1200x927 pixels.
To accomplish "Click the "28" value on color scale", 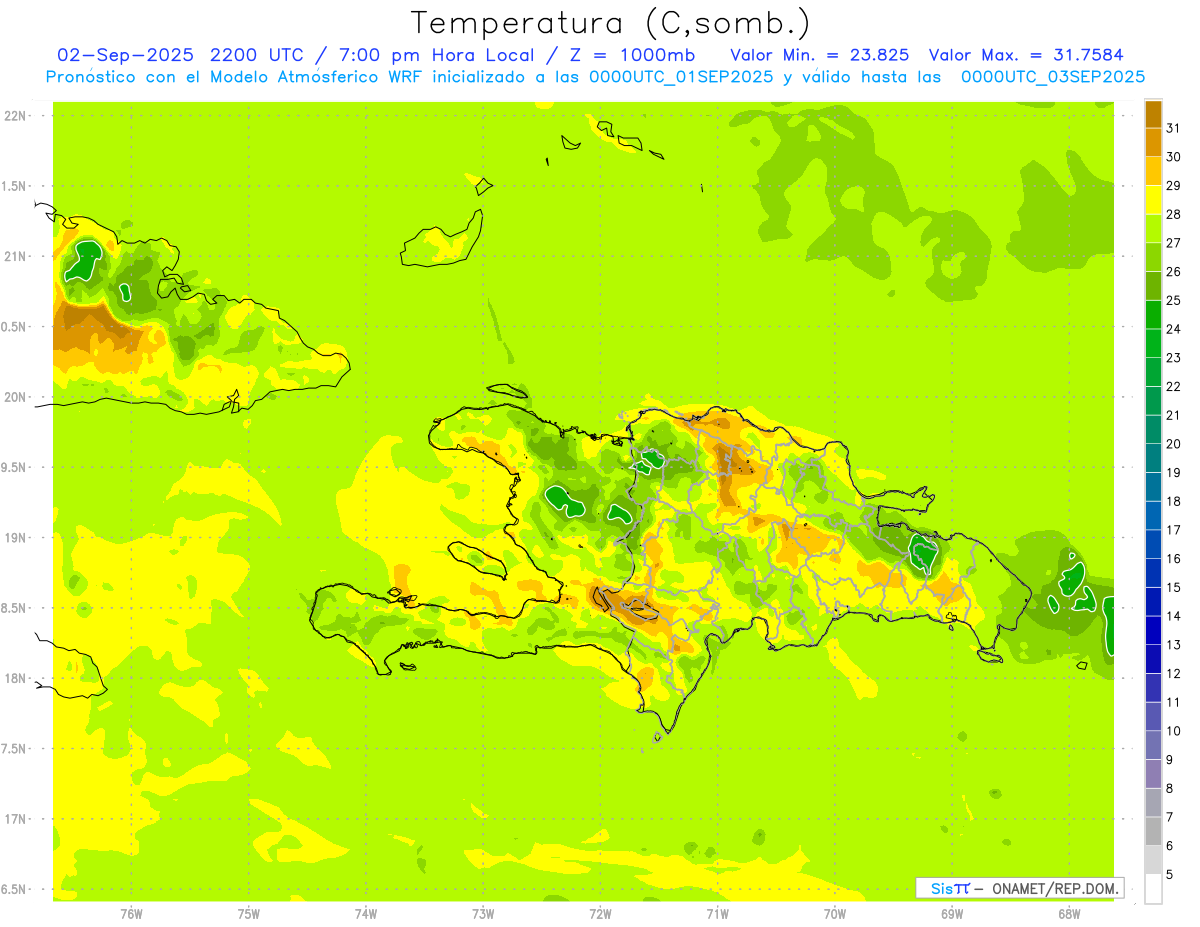I will (1174, 214).
